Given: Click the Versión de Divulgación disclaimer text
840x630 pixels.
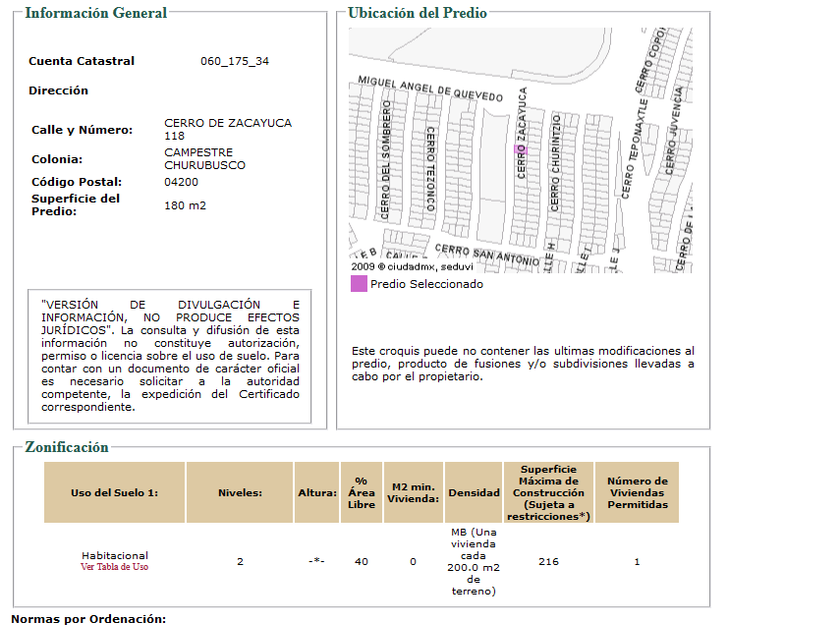Looking at the screenshot, I should pyautogui.click(x=170, y=356).
